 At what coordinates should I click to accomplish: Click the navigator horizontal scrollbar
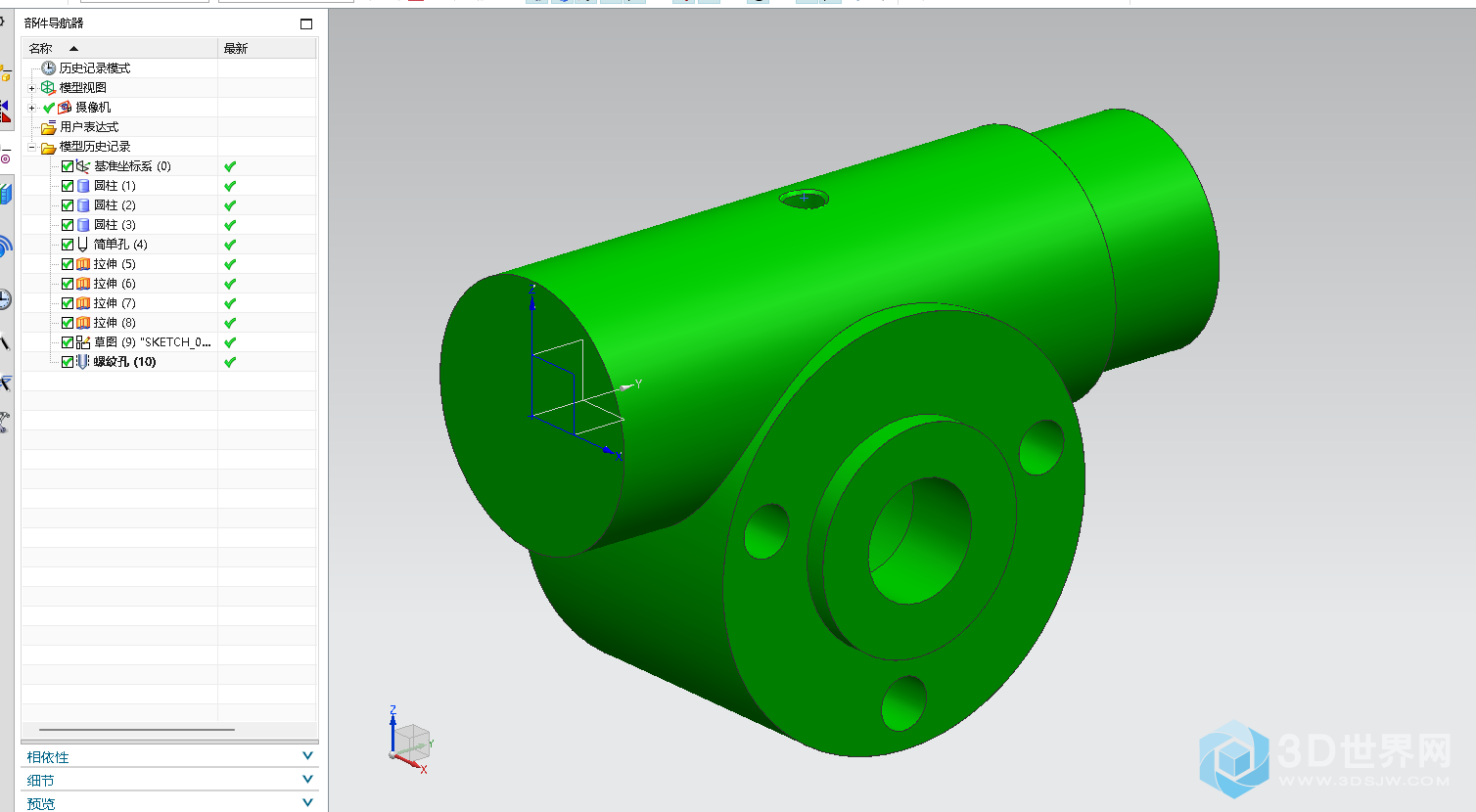pos(137,730)
